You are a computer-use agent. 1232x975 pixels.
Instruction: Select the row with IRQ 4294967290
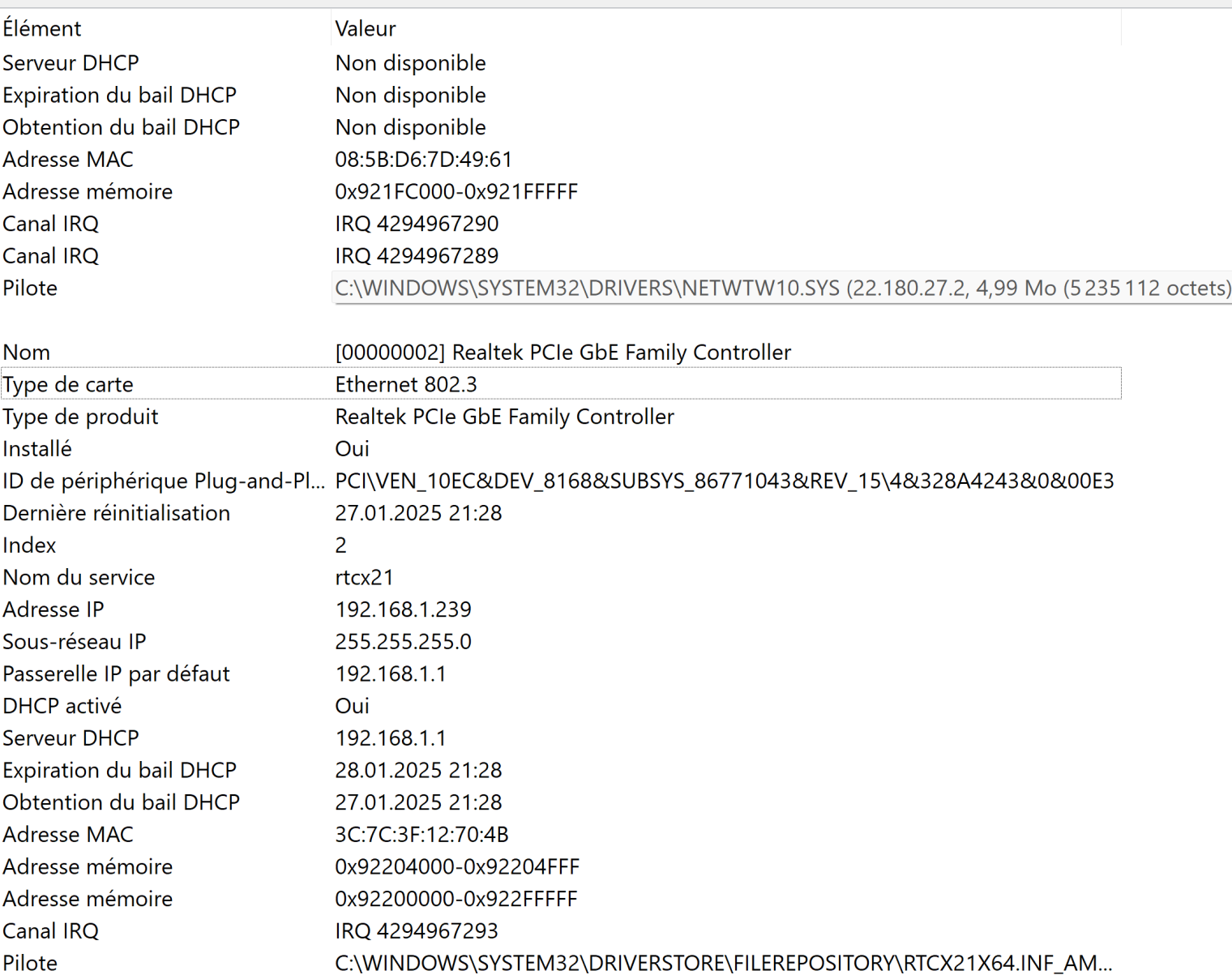[x=417, y=224]
